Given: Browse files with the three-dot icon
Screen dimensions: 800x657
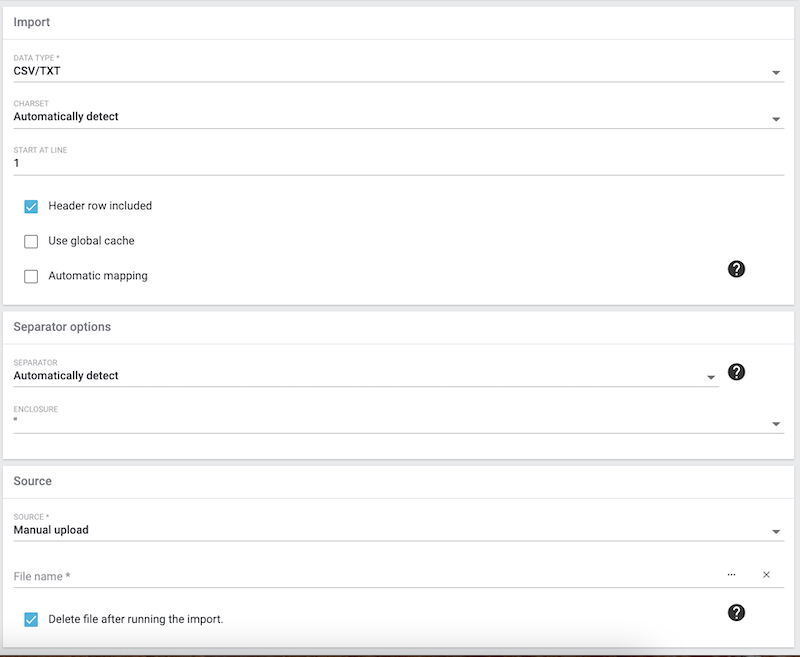Looking at the screenshot, I should (731, 575).
